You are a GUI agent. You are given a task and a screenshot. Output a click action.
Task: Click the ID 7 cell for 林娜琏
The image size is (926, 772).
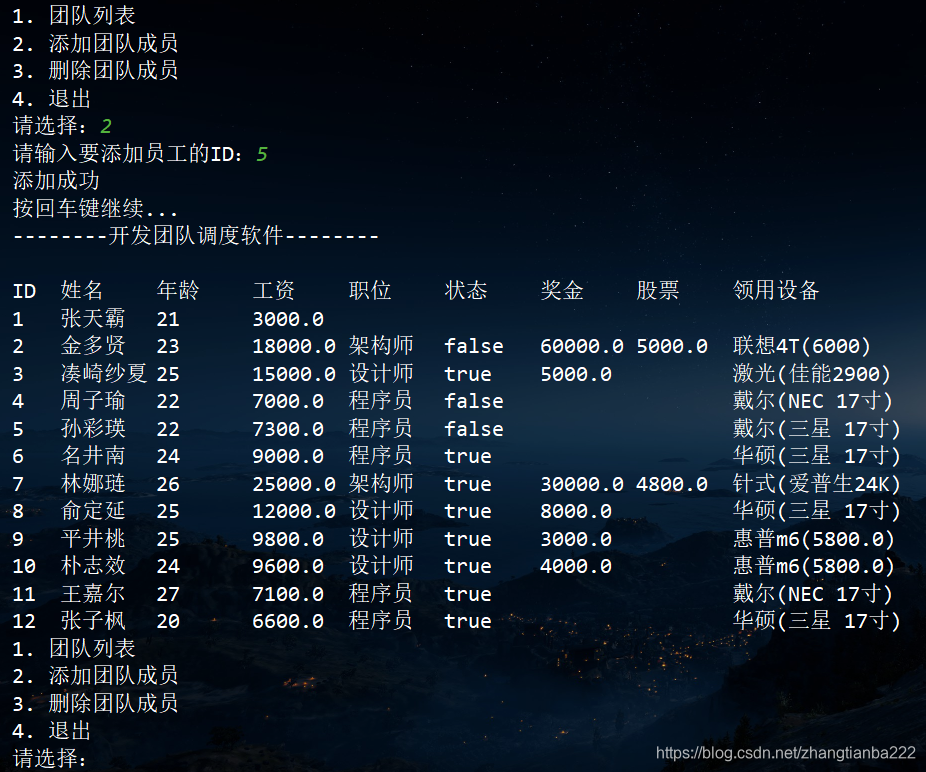(x=18, y=484)
